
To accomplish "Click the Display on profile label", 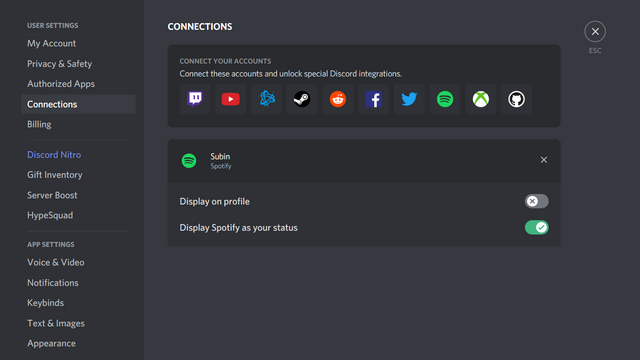I will click(x=214, y=202).
